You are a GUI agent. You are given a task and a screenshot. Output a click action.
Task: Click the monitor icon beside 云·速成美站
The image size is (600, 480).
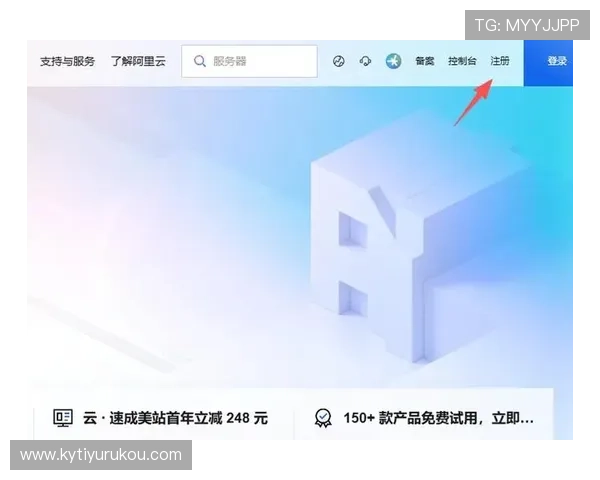coord(63,418)
